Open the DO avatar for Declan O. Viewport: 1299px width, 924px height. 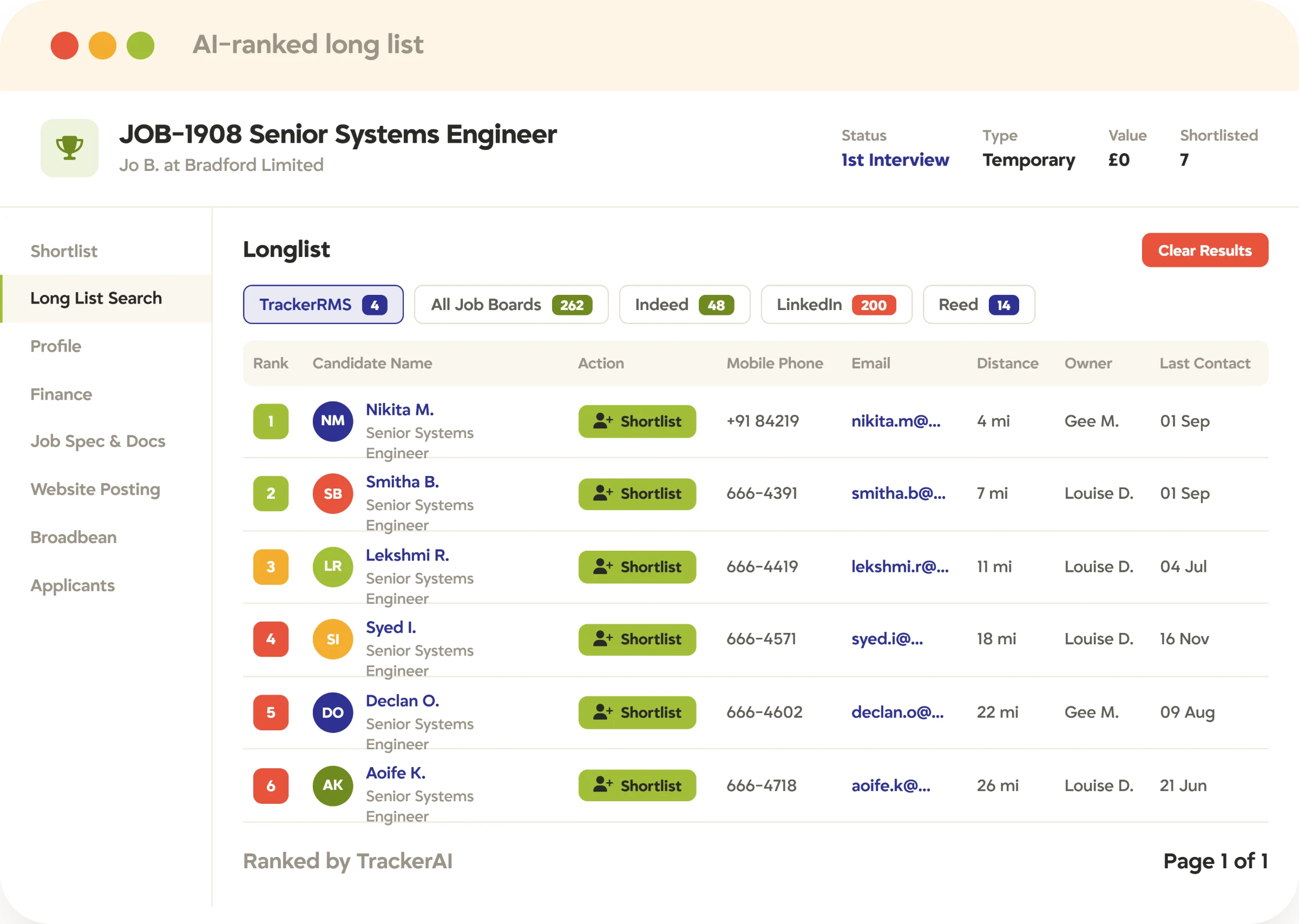[333, 712]
